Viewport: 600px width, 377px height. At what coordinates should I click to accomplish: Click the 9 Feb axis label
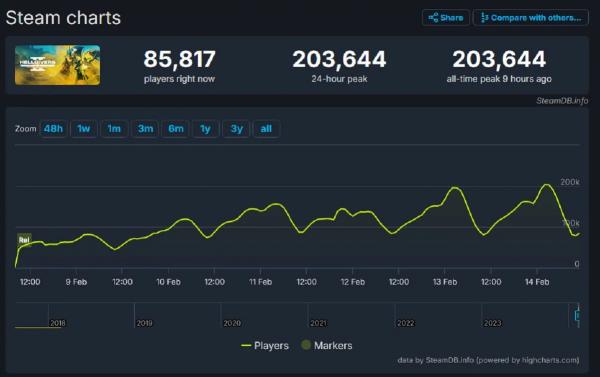pos(76,282)
